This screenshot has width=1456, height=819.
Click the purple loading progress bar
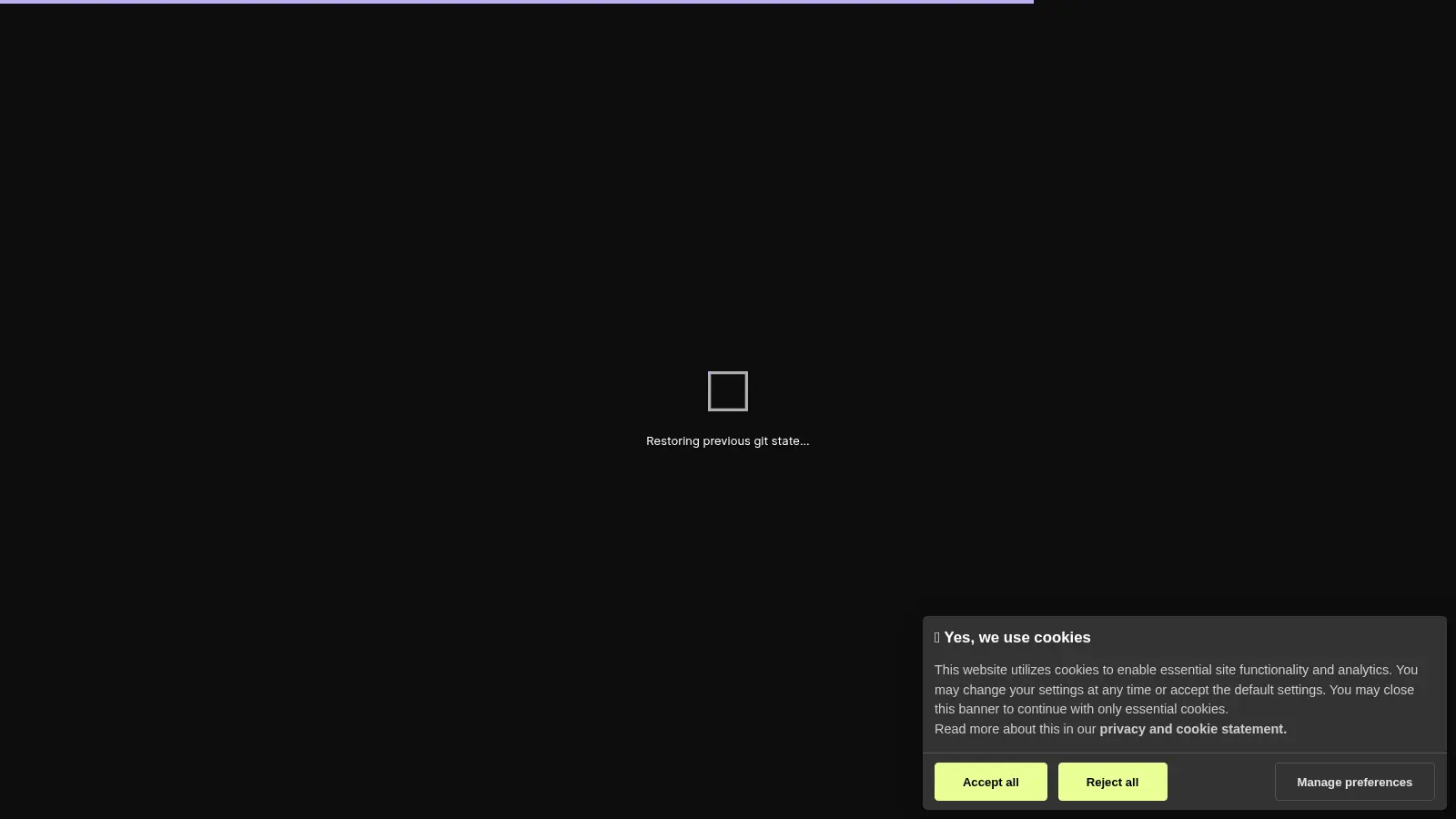click(x=517, y=2)
